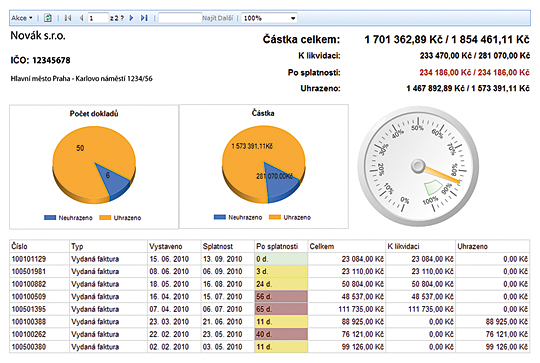The height and width of the screenshot is (363, 540).
Task: Click the Vystaveno column header
Action: (x=174, y=246)
